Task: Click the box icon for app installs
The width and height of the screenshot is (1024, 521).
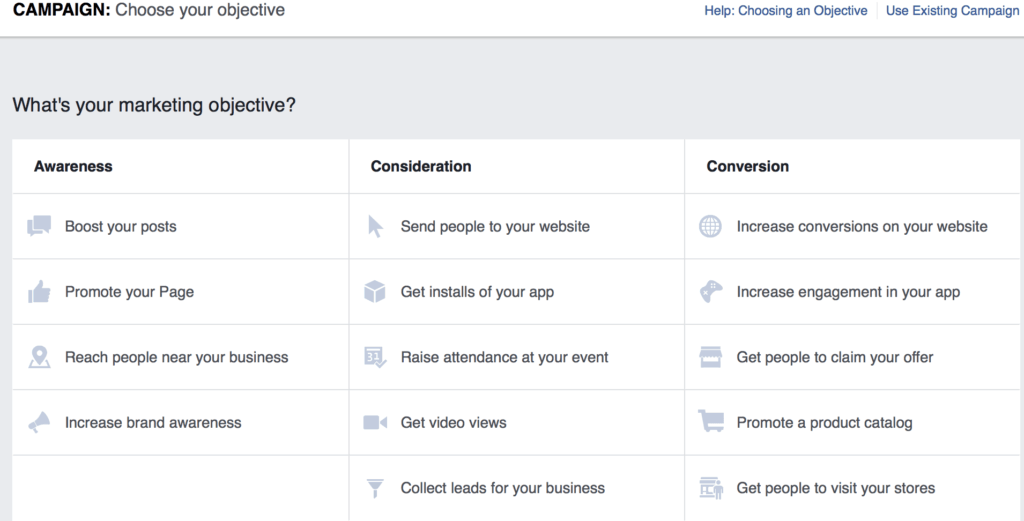Action: (x=375, y=292)
